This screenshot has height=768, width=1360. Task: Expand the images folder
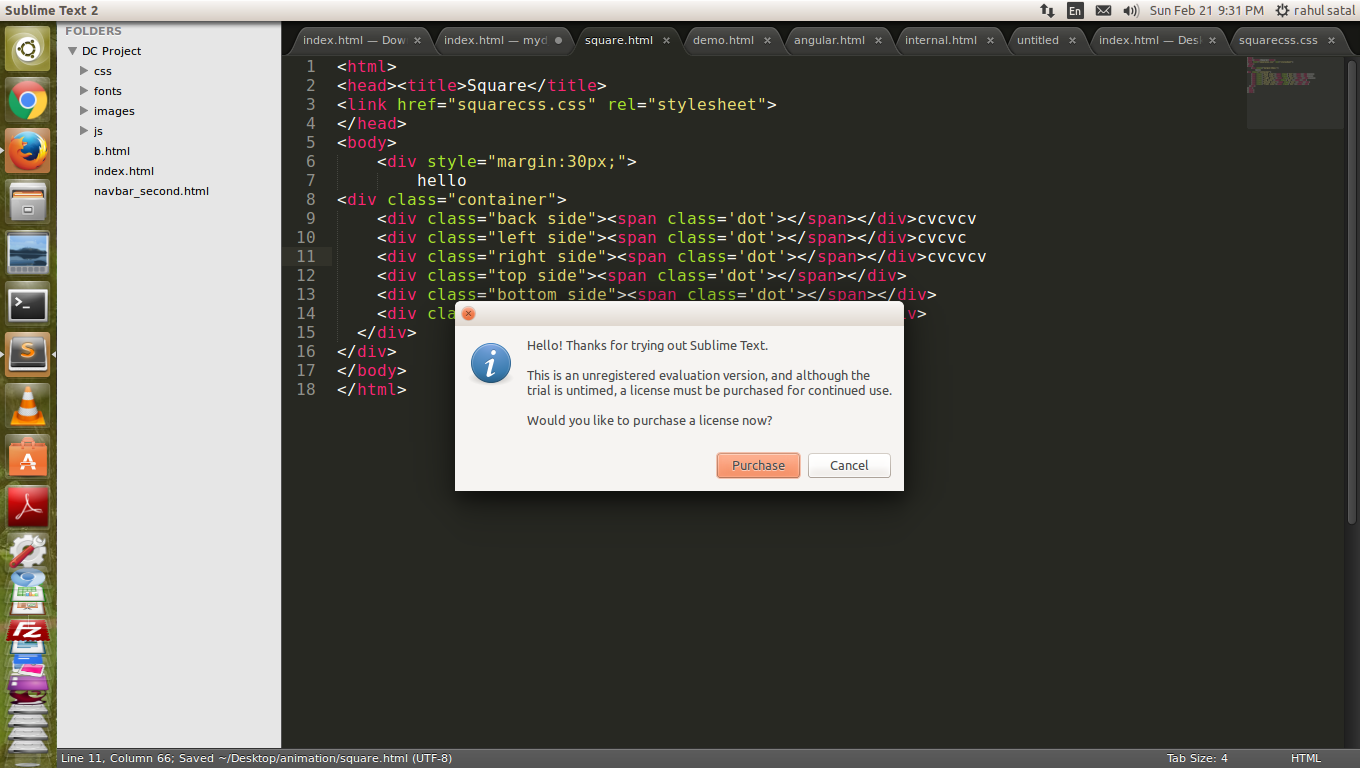tap(84, 110)
